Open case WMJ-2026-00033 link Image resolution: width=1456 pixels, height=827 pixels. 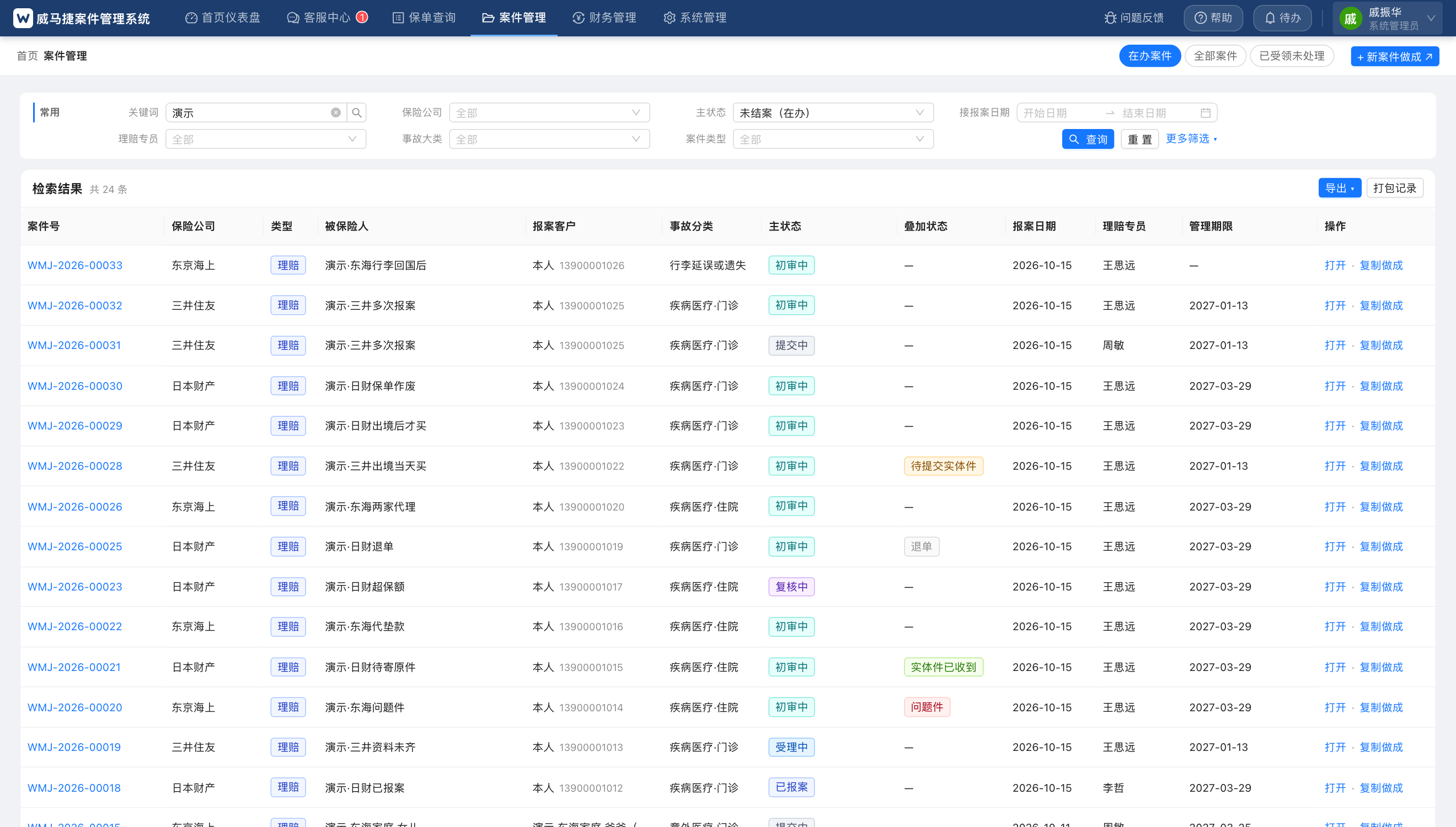(75, 265)
